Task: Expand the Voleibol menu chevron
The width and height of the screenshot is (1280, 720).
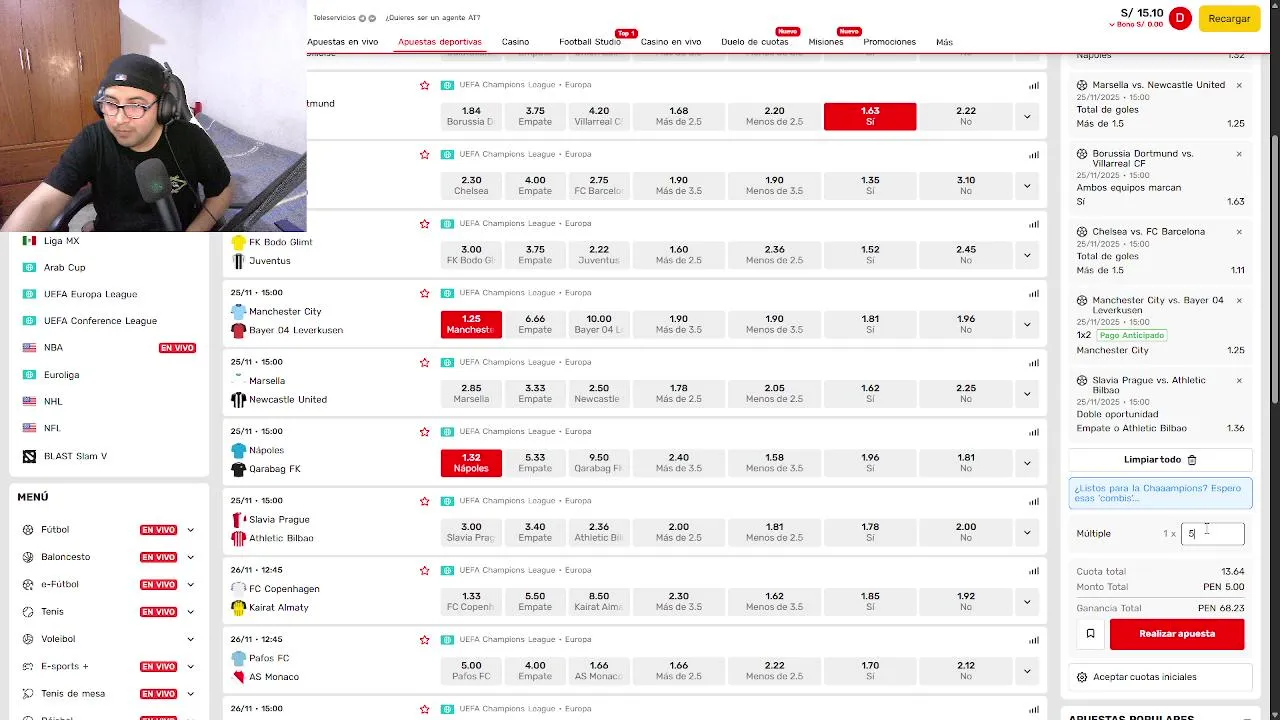Action: [190, 639]
